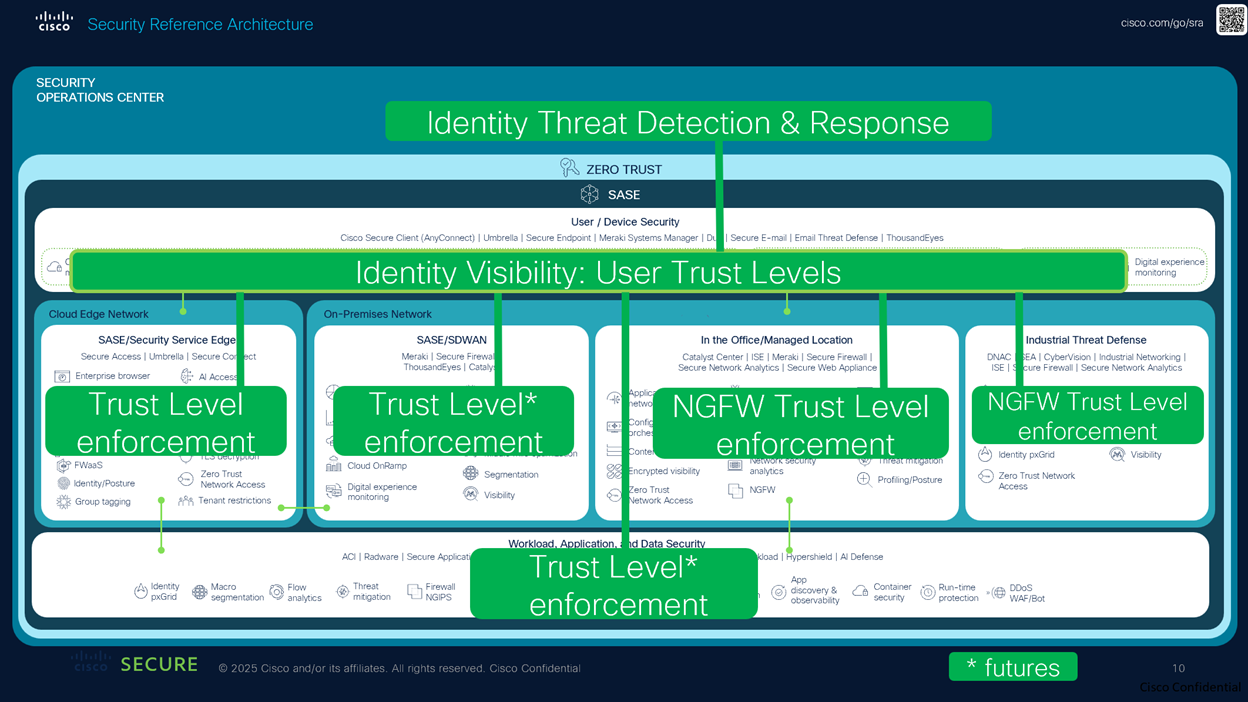This screenshot has height=702, width=1248.
Task: Click the Zero Trust key icon
Action: 569,168
